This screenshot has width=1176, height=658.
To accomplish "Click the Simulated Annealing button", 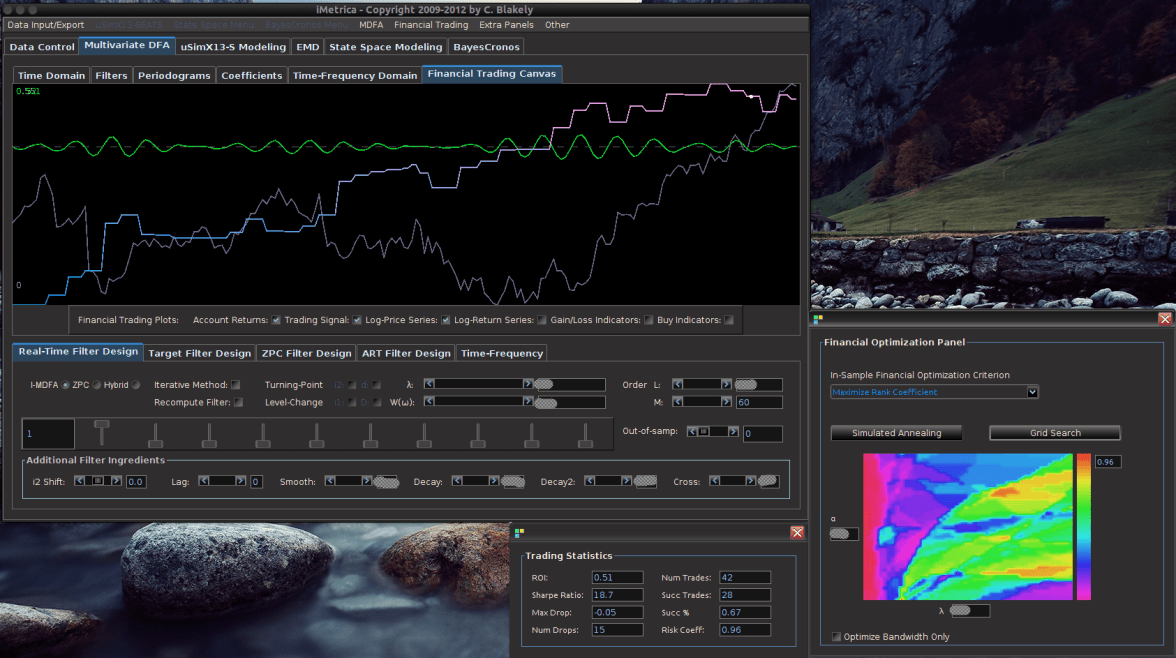I will click(895, 433).
